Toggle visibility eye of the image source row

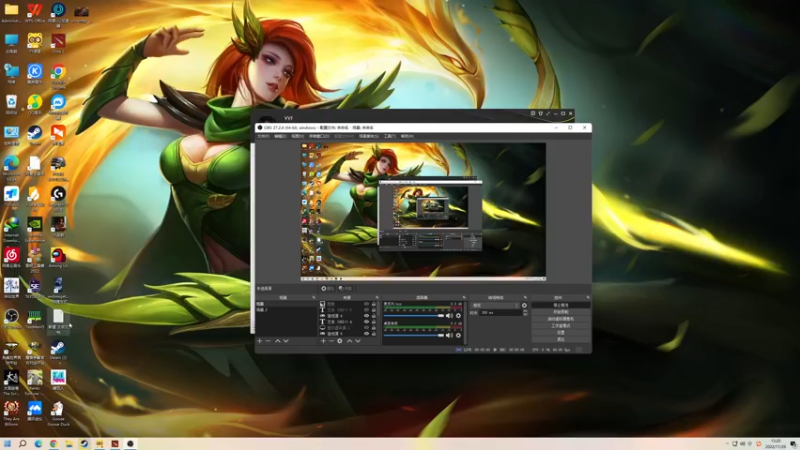coord(366,304)
